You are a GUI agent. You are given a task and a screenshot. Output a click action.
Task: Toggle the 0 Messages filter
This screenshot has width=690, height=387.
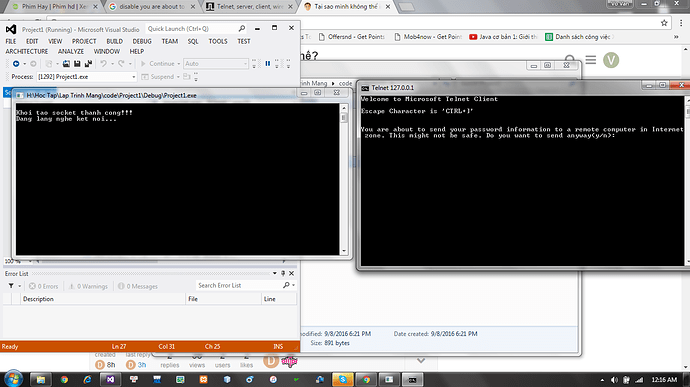[138, 286]
